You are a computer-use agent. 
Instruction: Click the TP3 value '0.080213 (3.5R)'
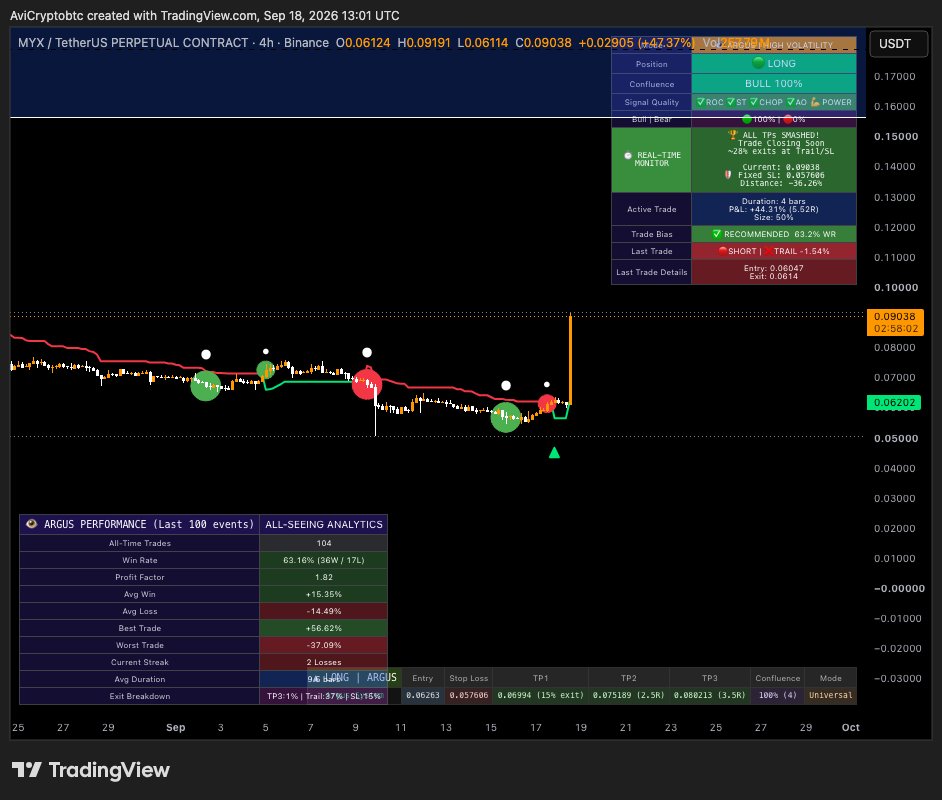(710, 695)
